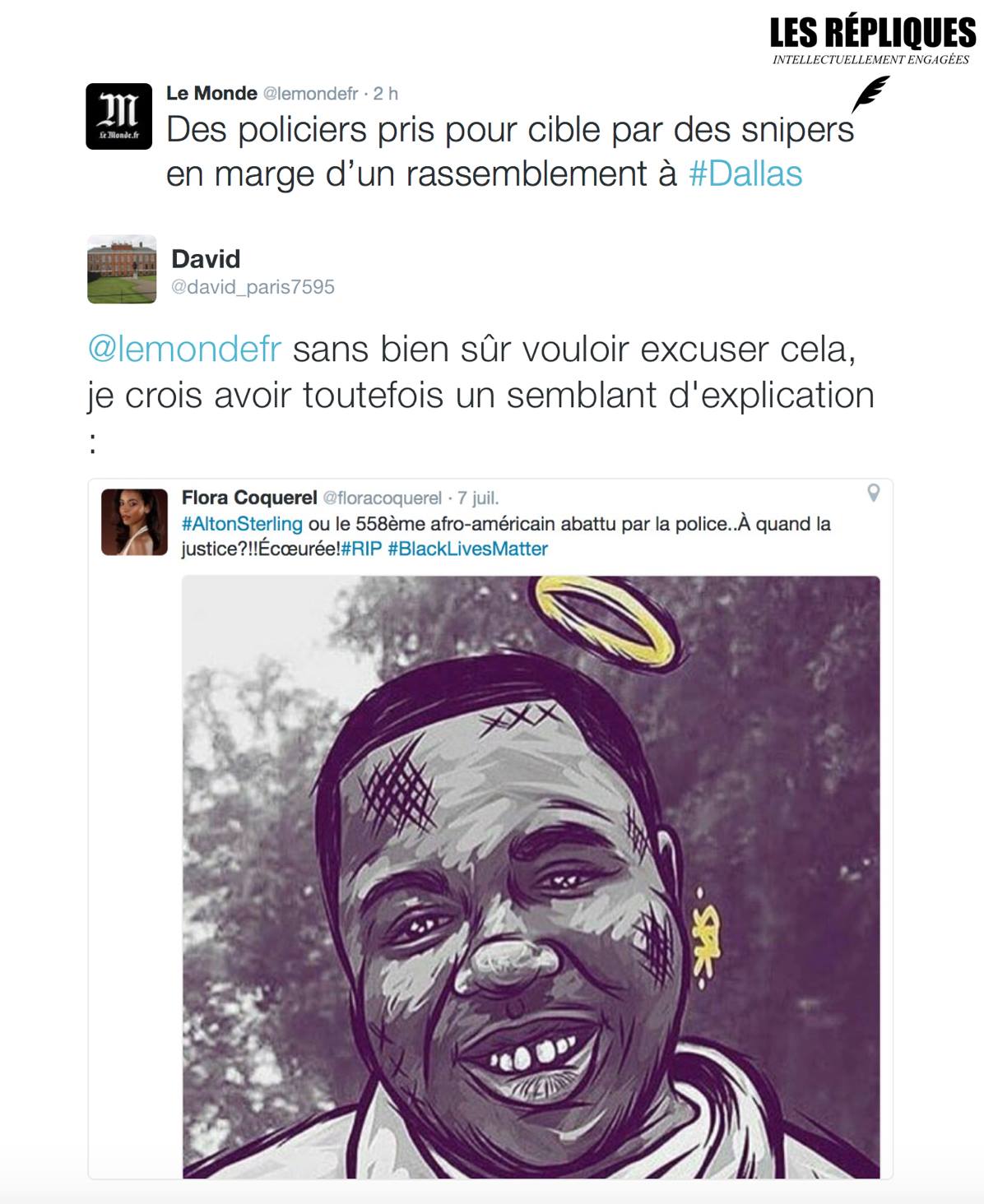Screen dimensions: 984x1204
Task: Click David's display name
Action: 206,259
